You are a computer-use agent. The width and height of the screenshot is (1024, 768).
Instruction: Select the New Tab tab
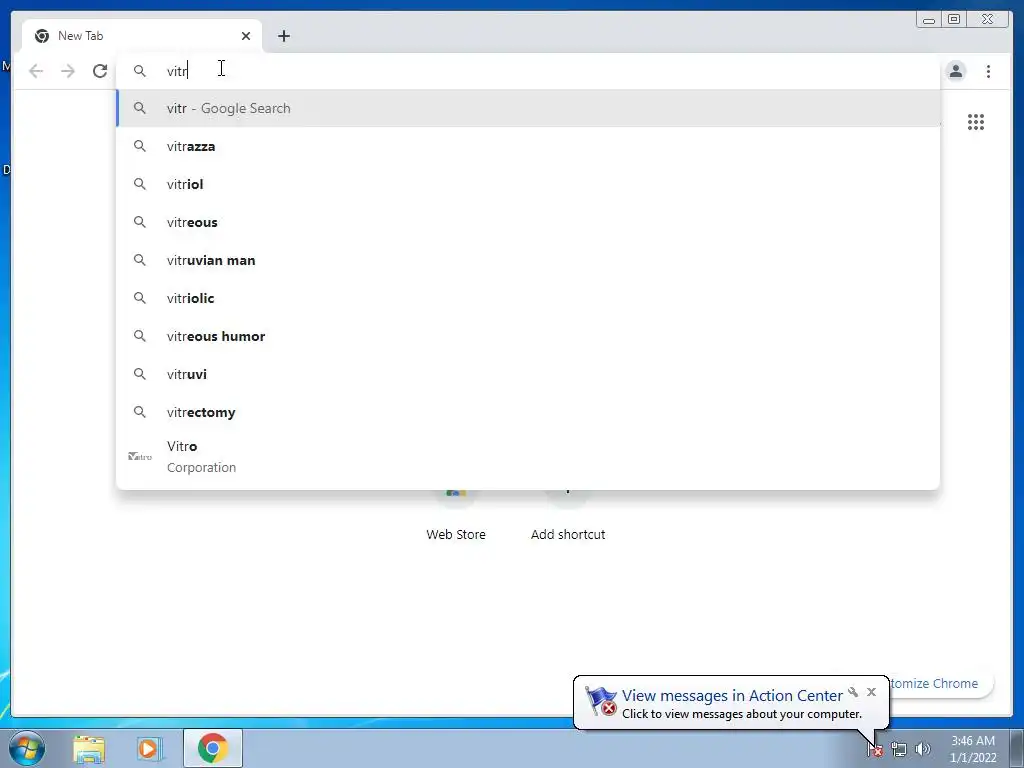[142, 36]
